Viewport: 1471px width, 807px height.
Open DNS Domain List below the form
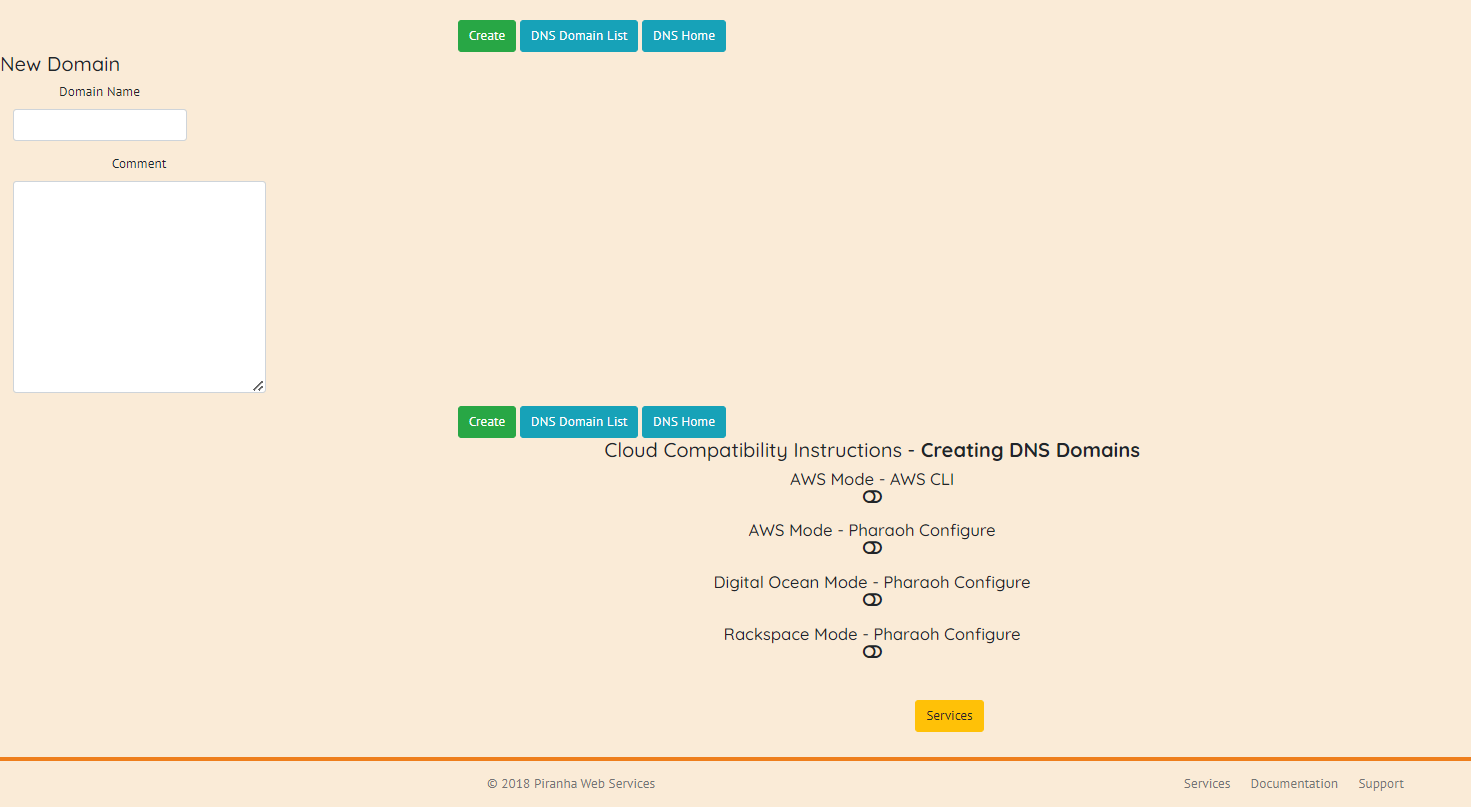[x=579, y=422]
